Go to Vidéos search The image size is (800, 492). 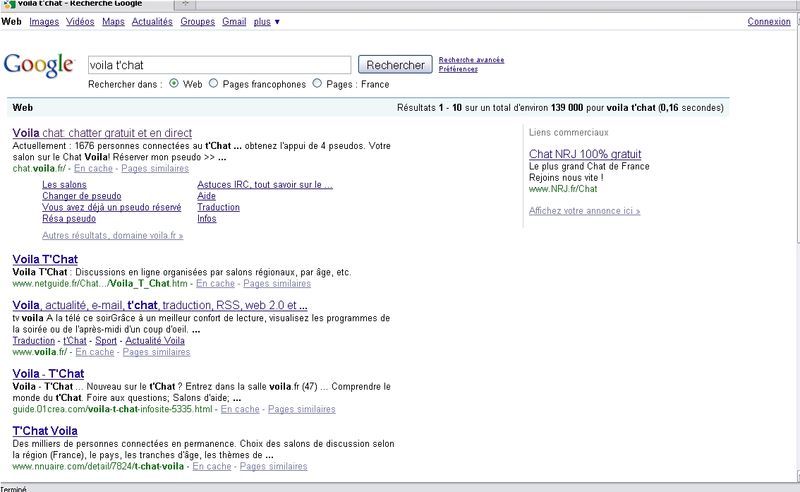click(x=80, y=21)
